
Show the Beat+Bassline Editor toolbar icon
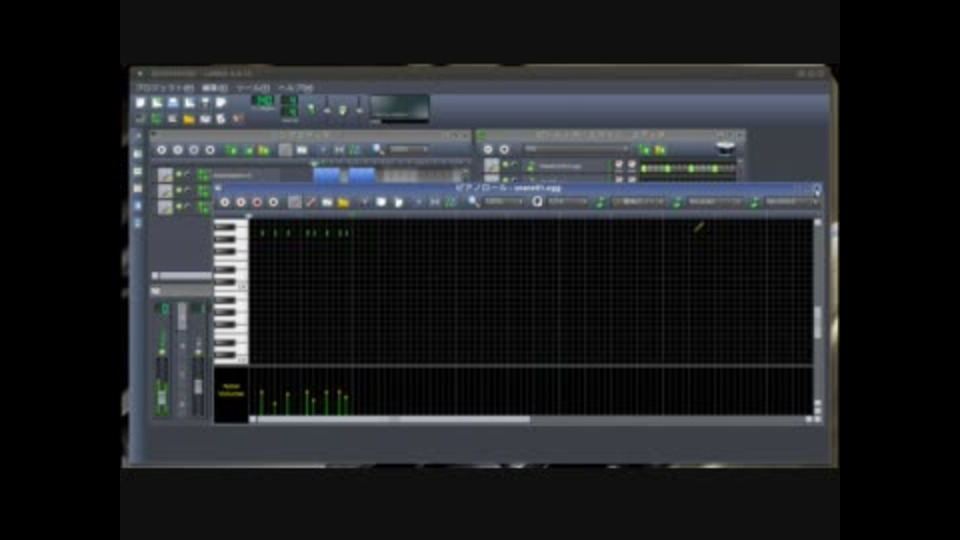(157, 119)
